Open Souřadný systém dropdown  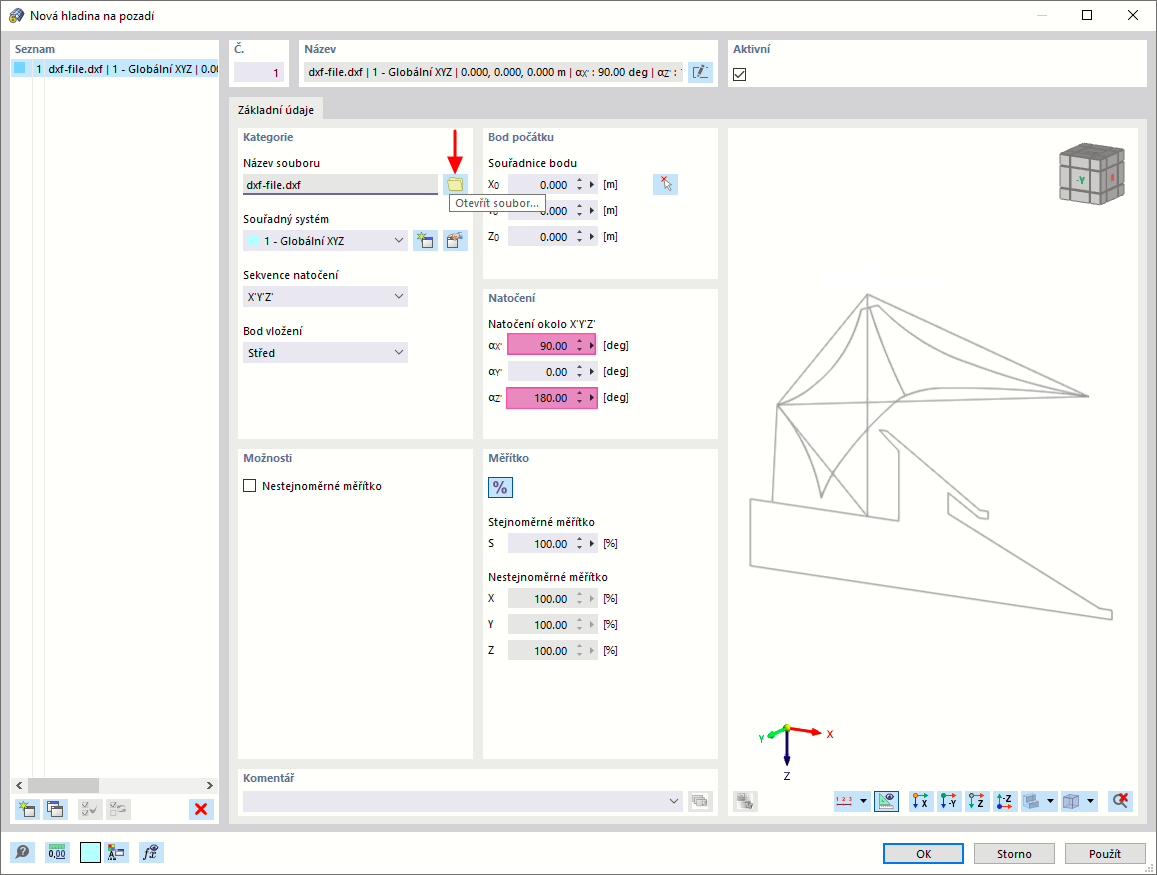325,241
